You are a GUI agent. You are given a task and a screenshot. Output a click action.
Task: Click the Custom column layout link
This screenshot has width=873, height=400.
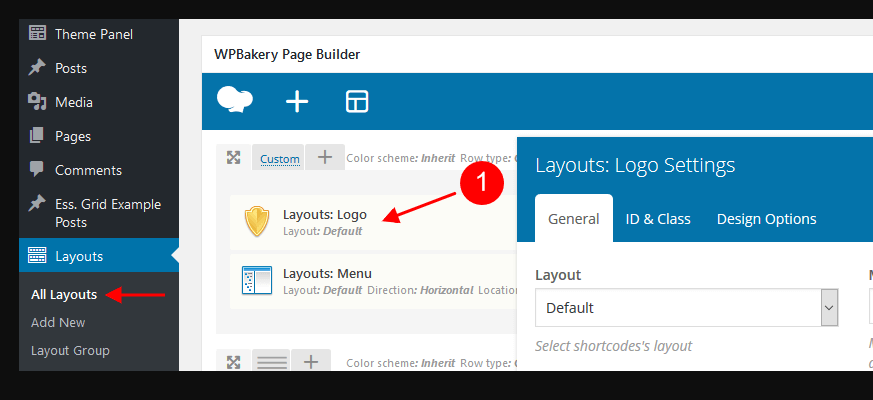click(x=280, y=159)
